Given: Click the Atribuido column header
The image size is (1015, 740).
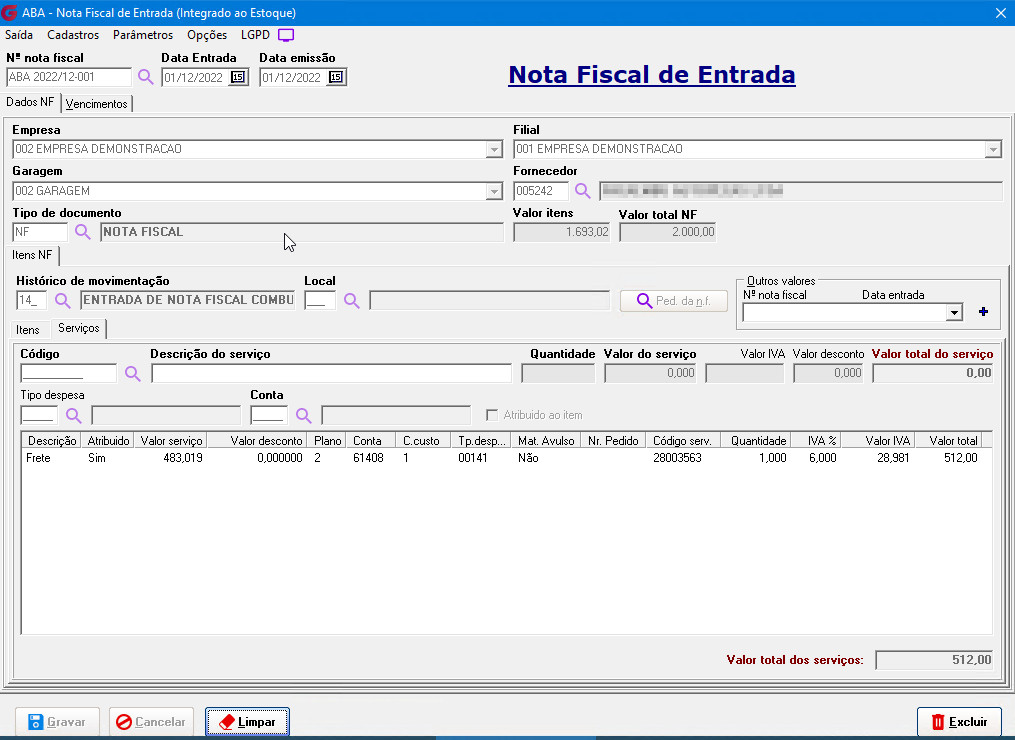Looking at the screenshot, I should click(107, 441).
